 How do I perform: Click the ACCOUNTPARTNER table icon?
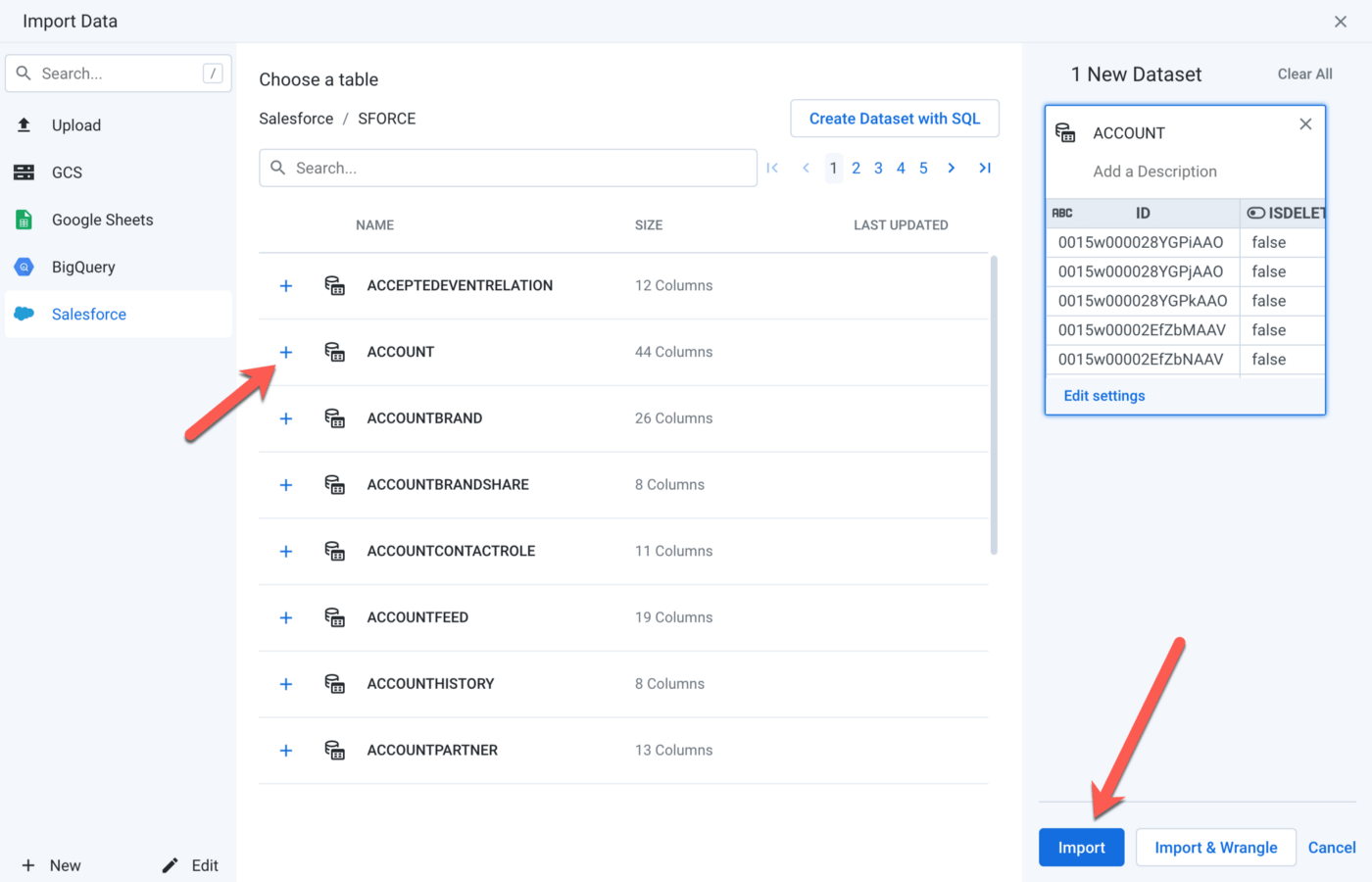[x=335, y=751]
